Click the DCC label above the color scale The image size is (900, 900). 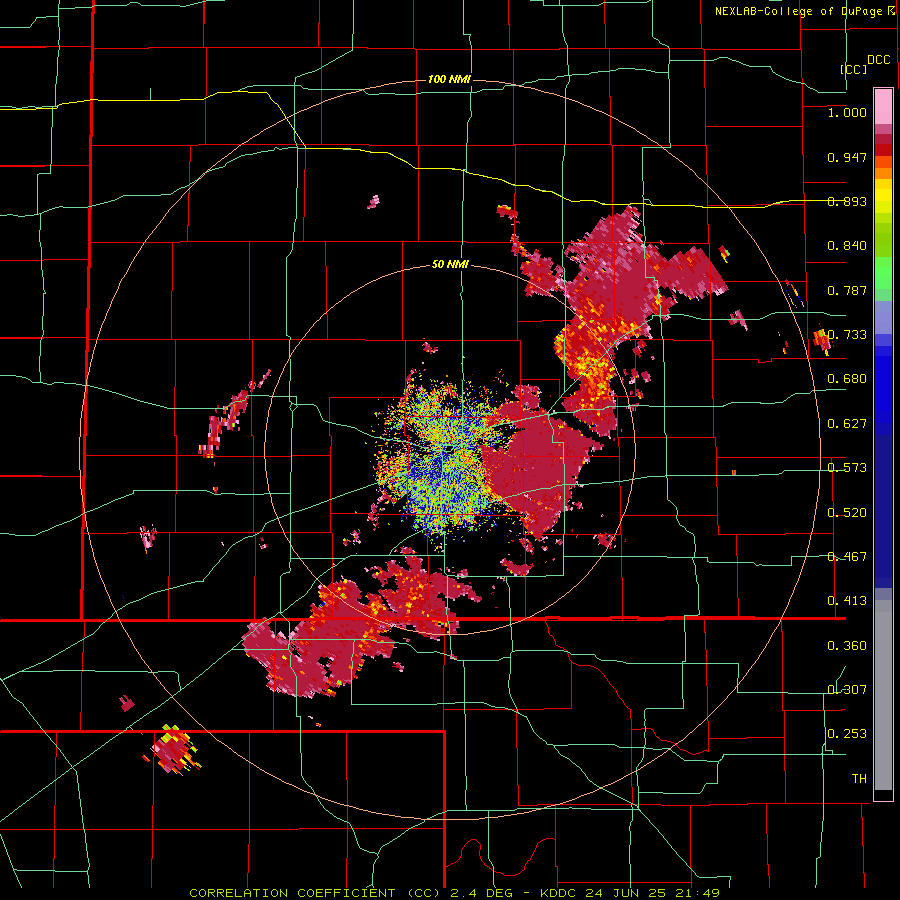878,60
